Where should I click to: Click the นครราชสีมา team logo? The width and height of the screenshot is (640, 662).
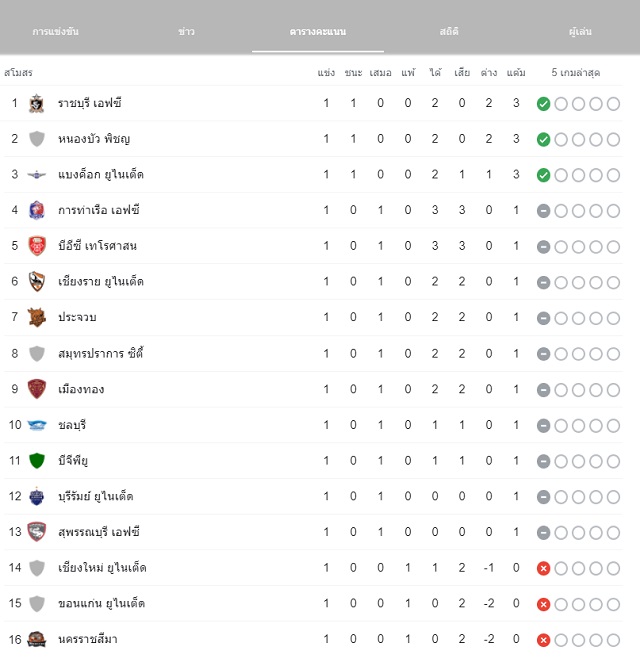click(x=36, y=639)
